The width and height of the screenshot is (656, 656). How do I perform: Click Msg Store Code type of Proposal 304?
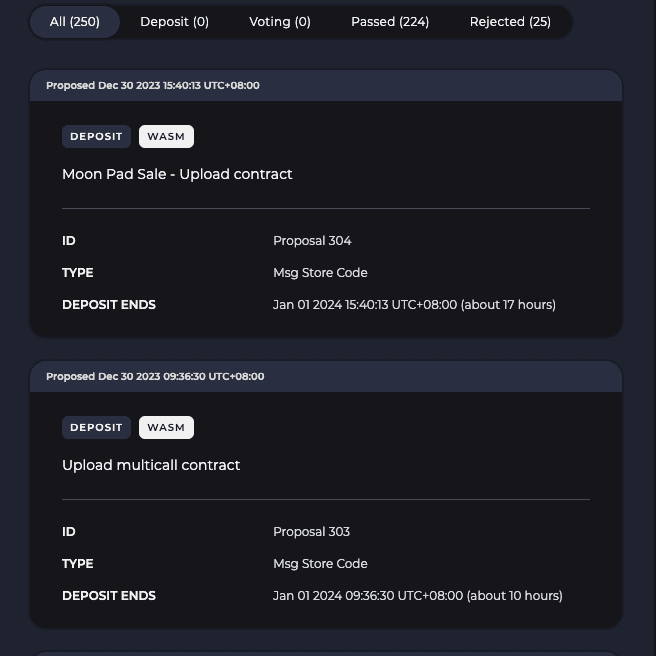coord(320,273)
